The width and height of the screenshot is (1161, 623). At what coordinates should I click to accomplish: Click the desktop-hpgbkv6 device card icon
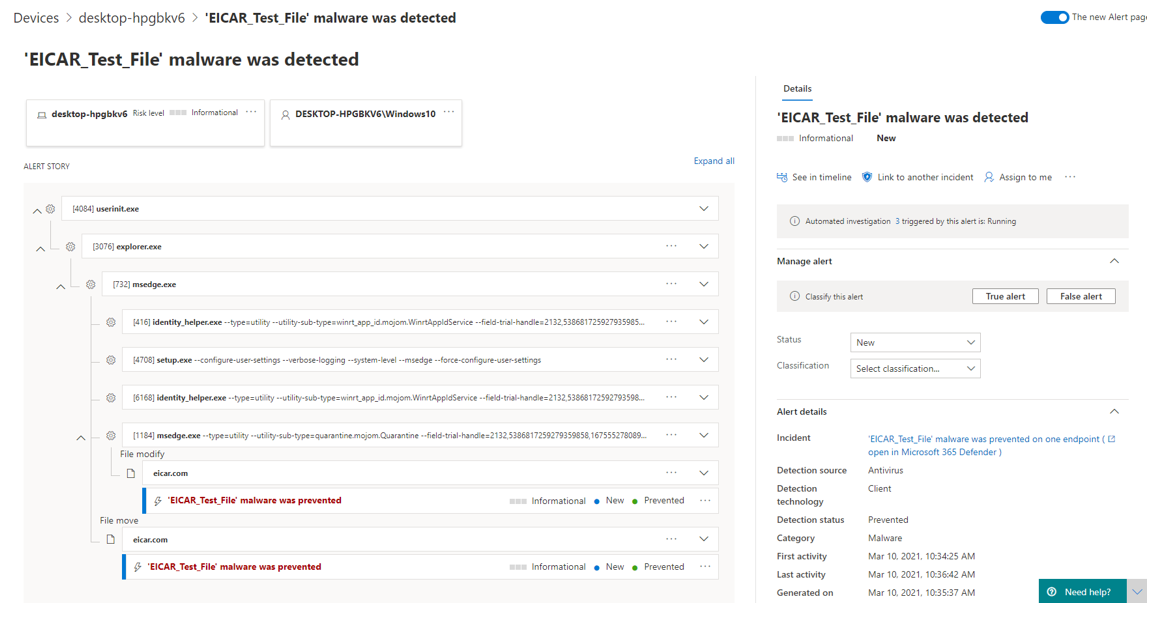[x=41, y=115]
